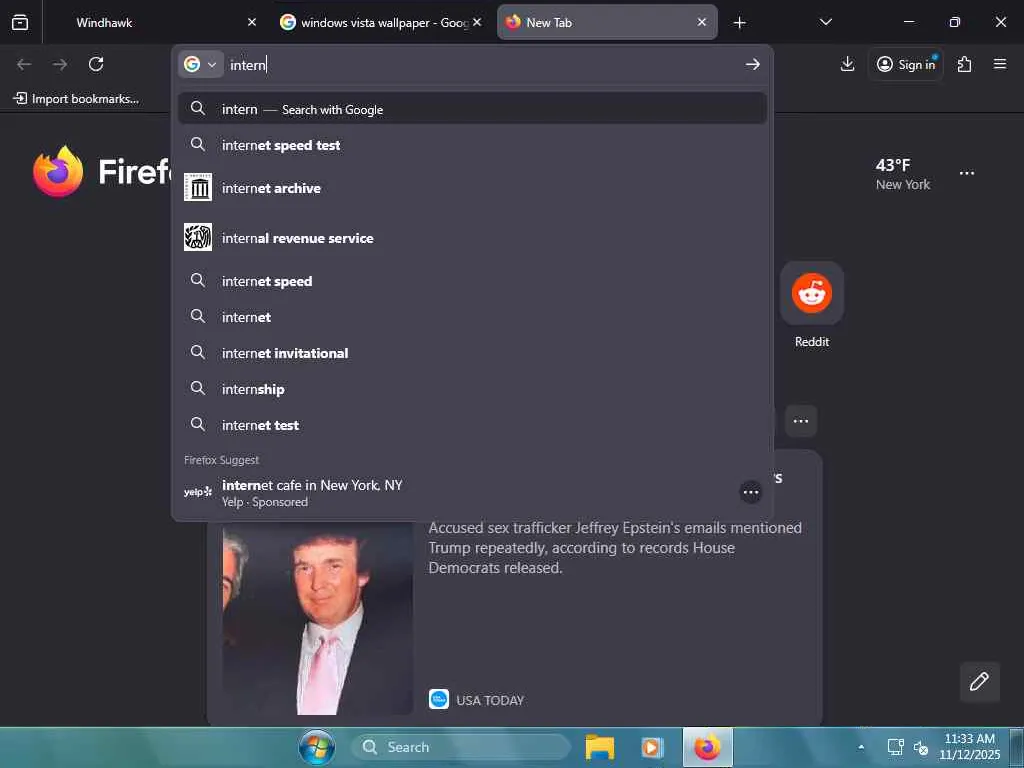Close the windows vista wallpaper tab
This screenshot has width=1024, height=768.
click(x=477, y=22)
